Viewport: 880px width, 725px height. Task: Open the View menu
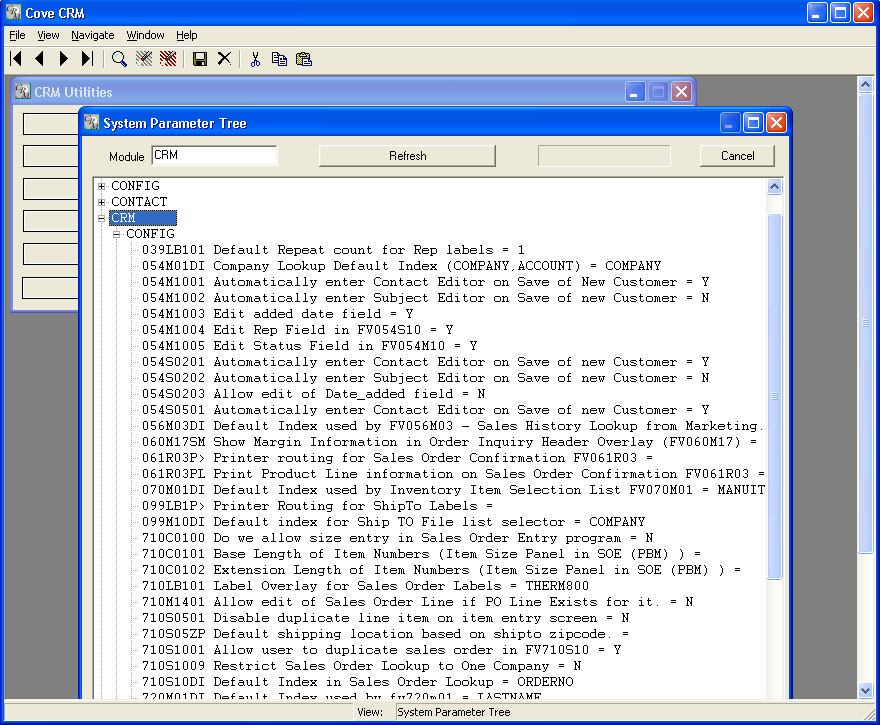click(48, 35)
